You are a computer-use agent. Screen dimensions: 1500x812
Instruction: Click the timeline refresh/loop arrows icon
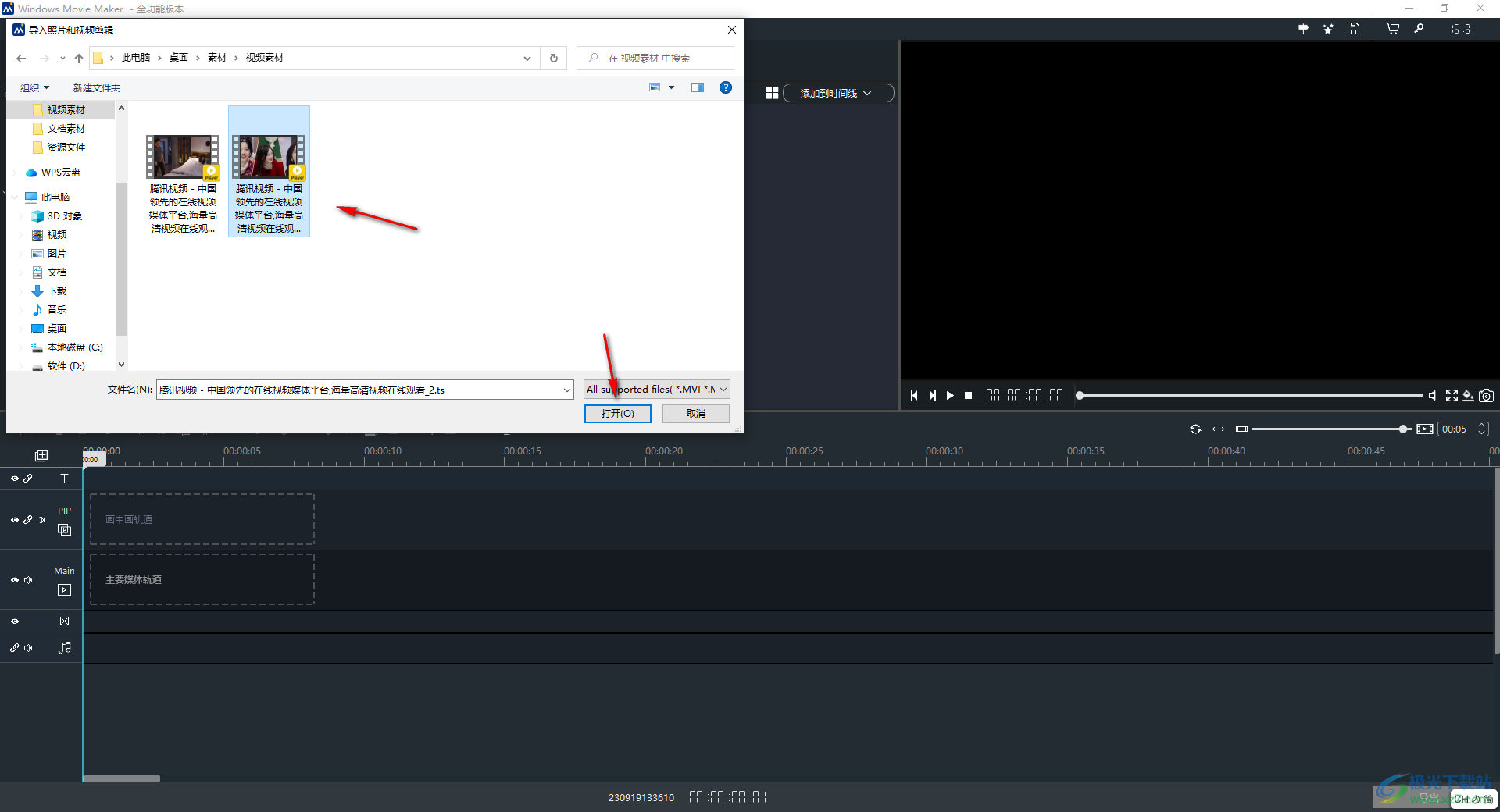pyautogui.click(x=1195, y=429)
